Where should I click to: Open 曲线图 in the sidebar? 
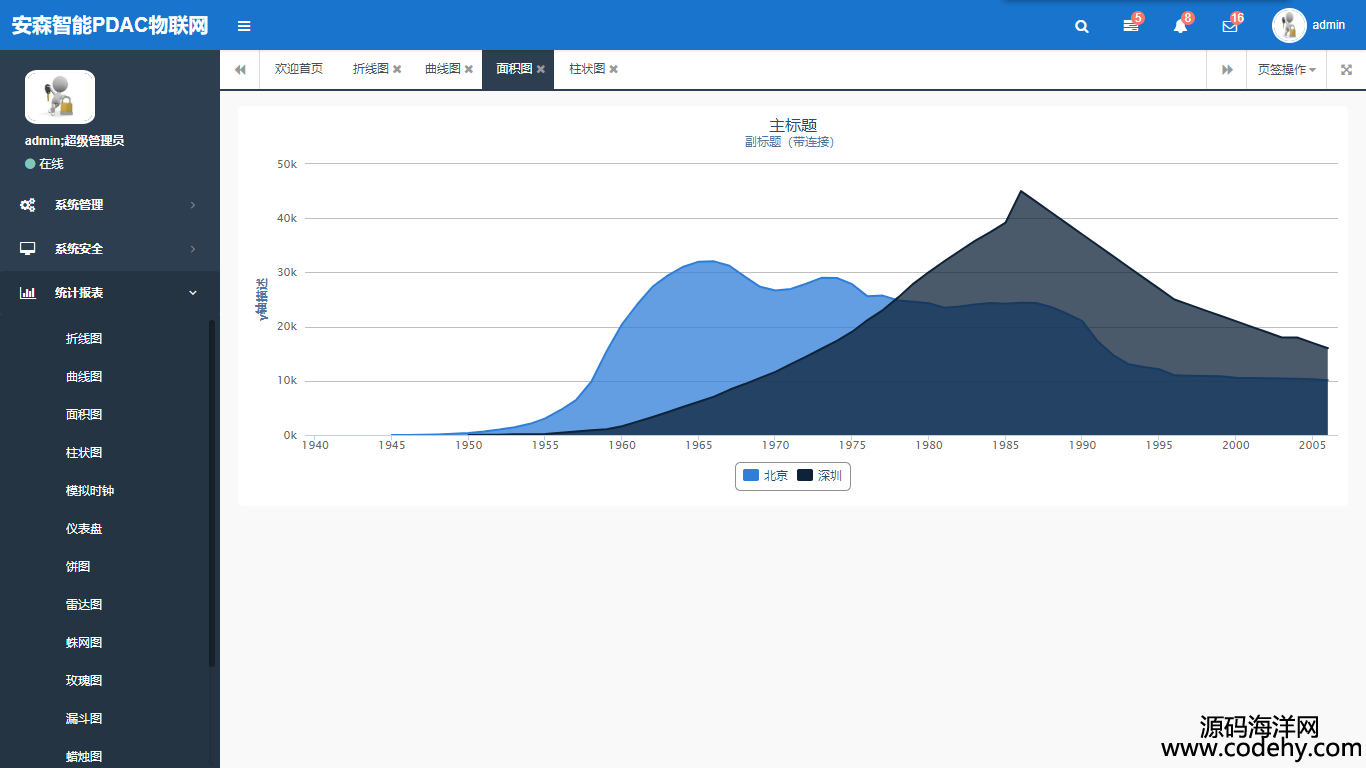pyautogui.click(x=84, y=377)
